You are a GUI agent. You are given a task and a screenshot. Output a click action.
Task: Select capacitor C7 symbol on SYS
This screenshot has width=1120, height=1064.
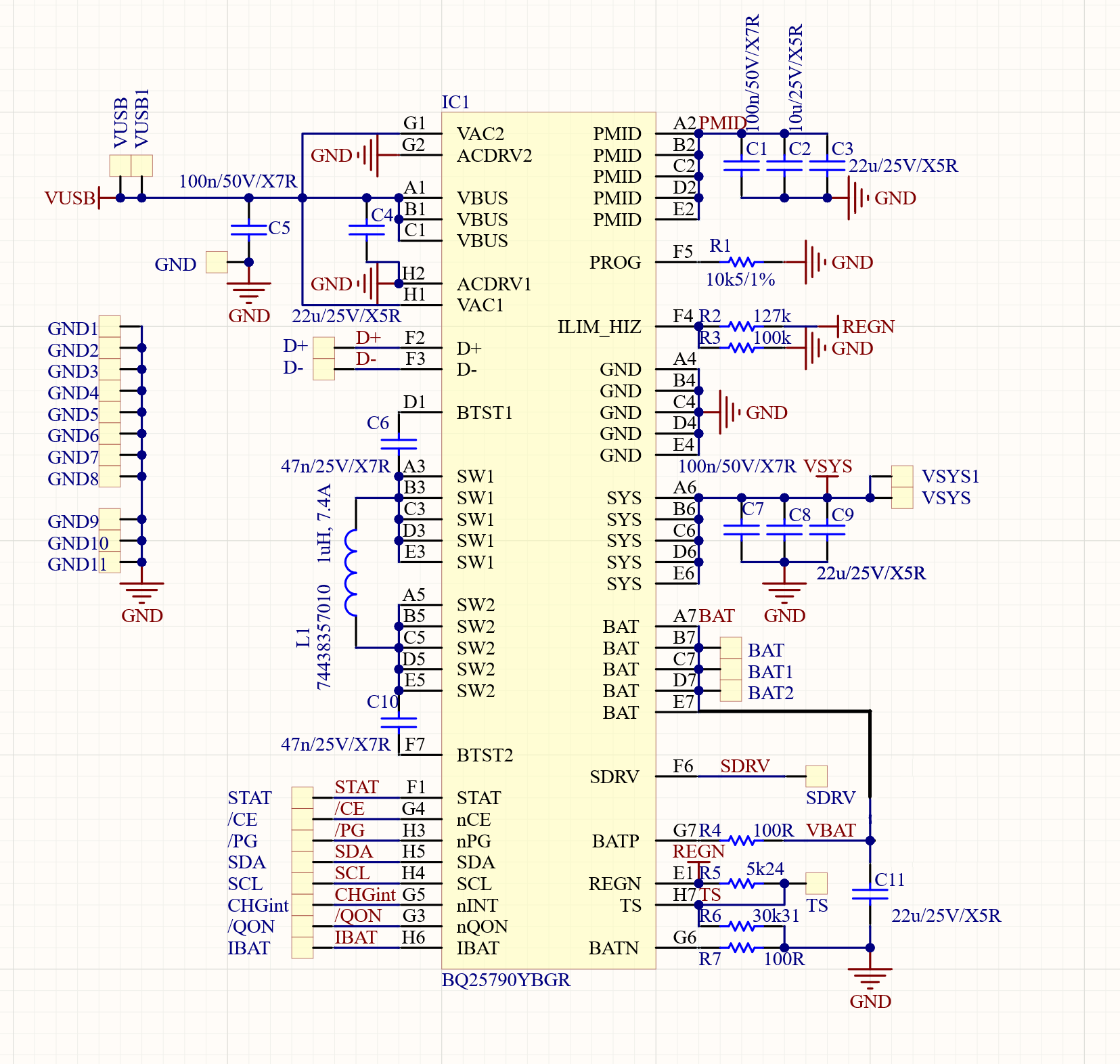pos(741,530)
